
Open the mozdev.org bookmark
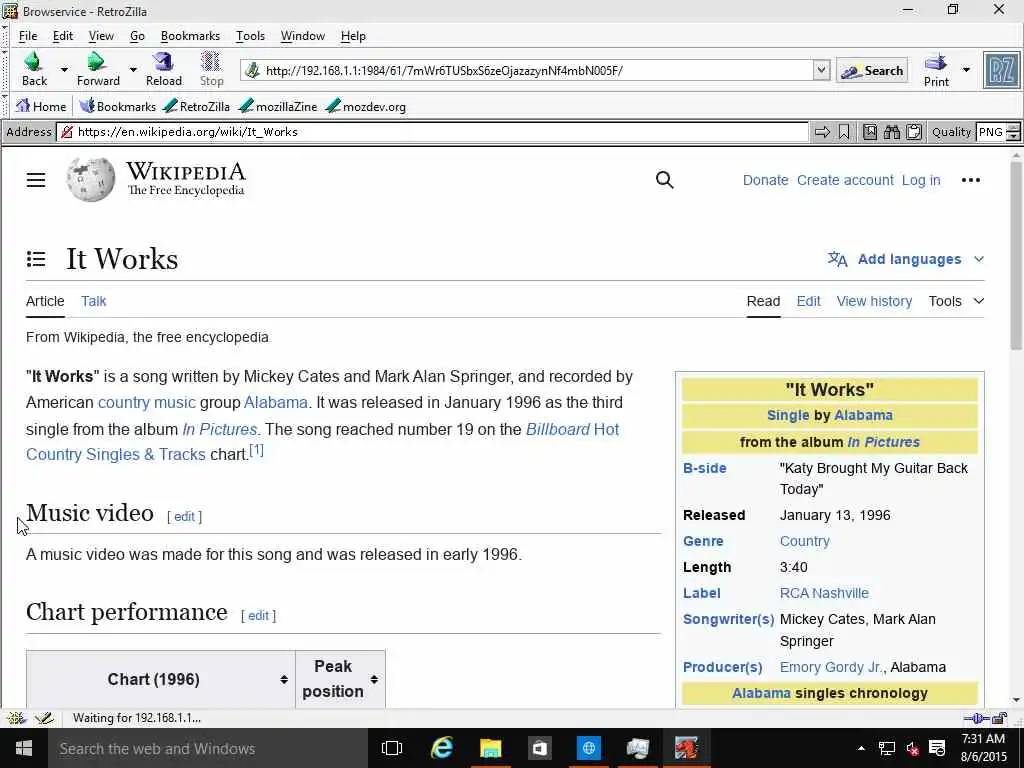pos(366,106)
